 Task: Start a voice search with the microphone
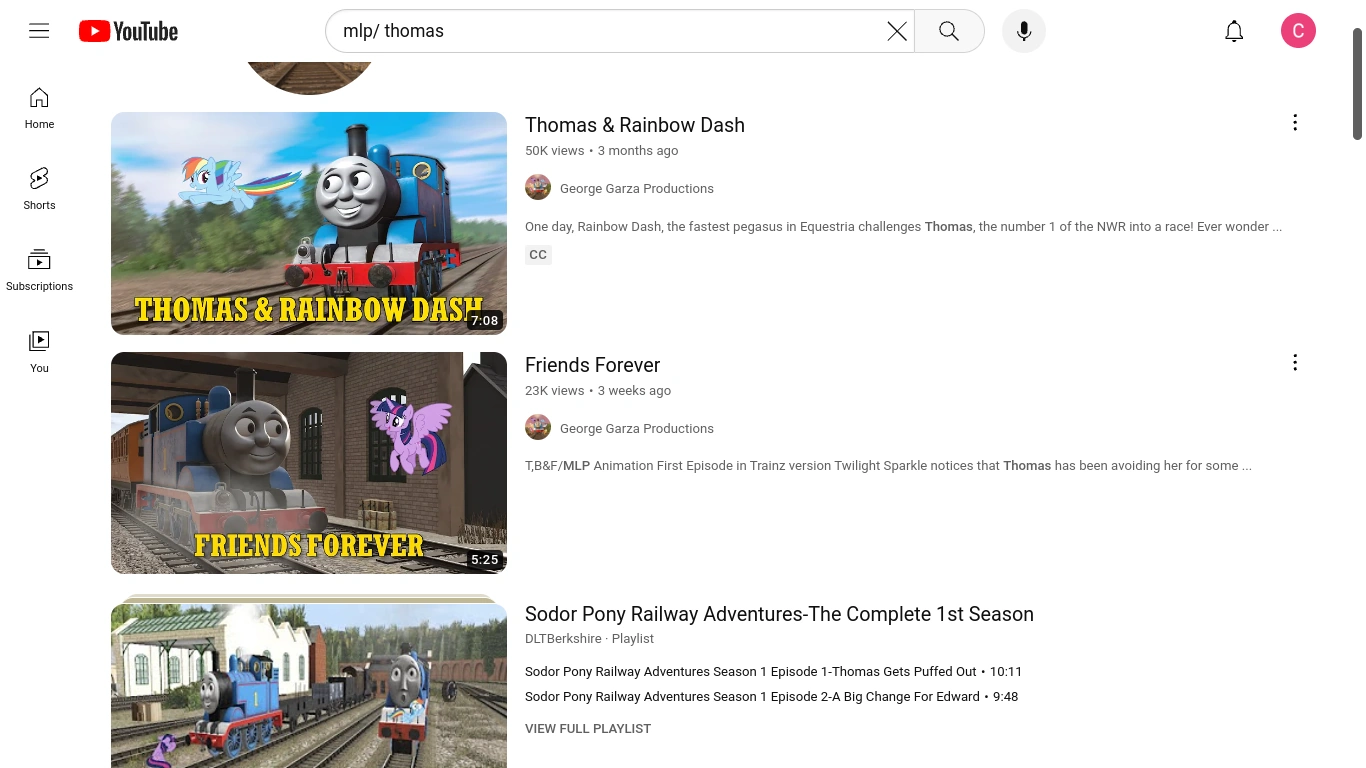1023,31
